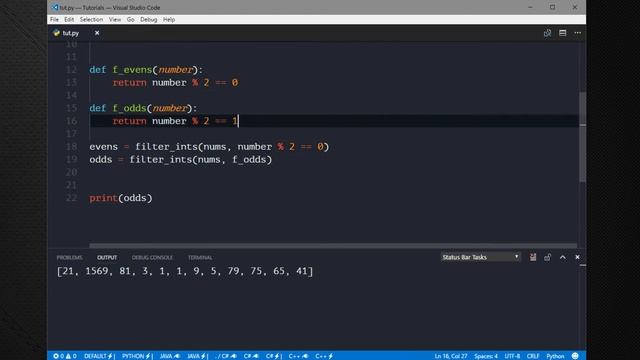Open the Debug menu
Screen dimensions: 640x360
pos(149,19)
